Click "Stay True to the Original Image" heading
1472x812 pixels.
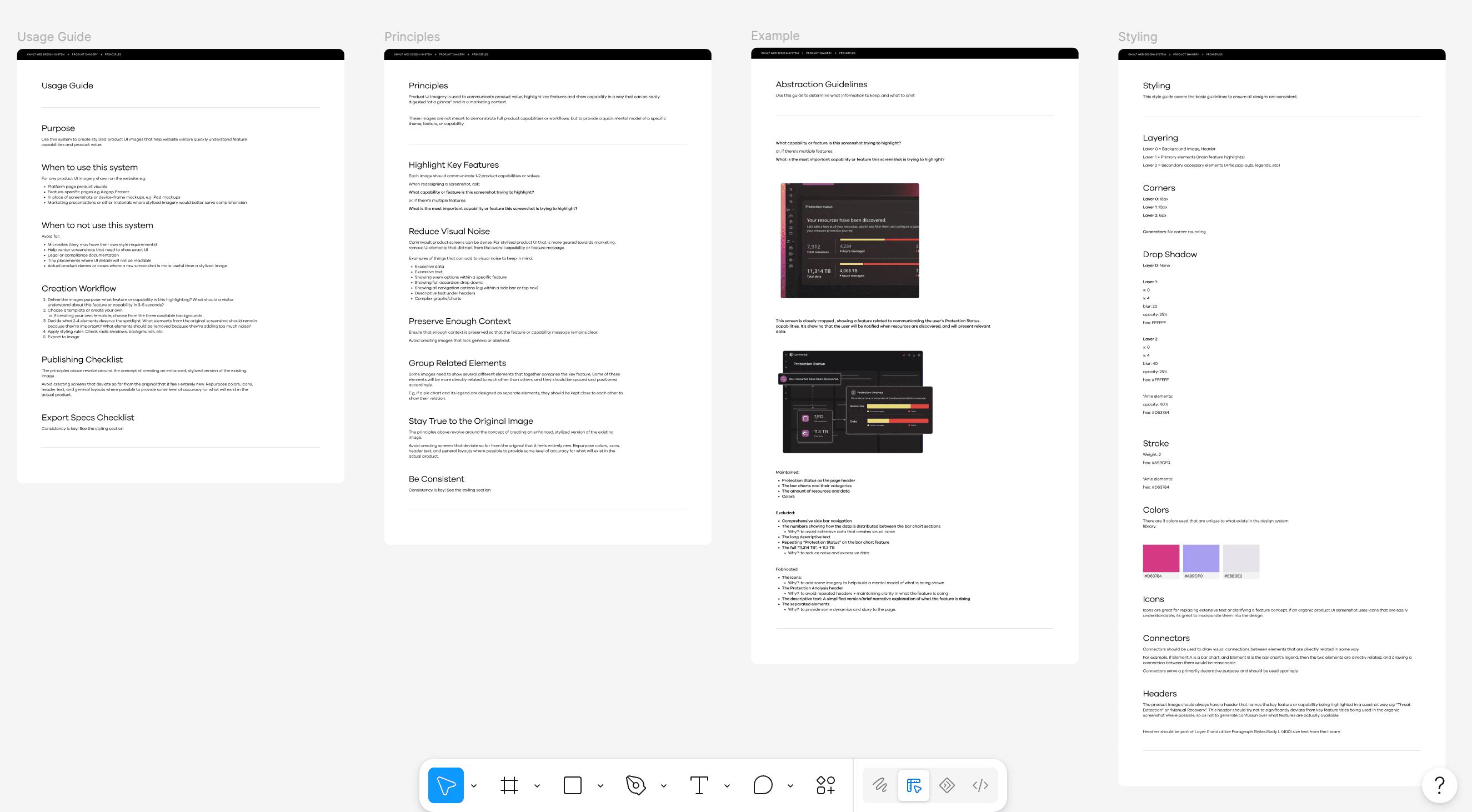pyautogui.click(x=471, y=421)
